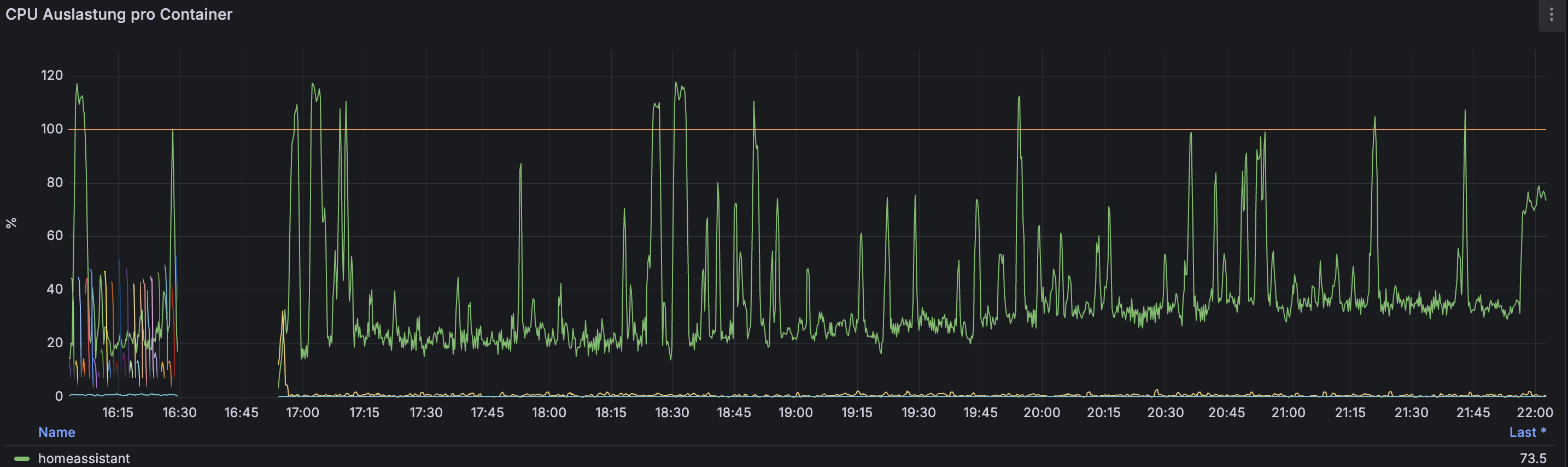Click the 17:00 time axis label

pos(302,413)
